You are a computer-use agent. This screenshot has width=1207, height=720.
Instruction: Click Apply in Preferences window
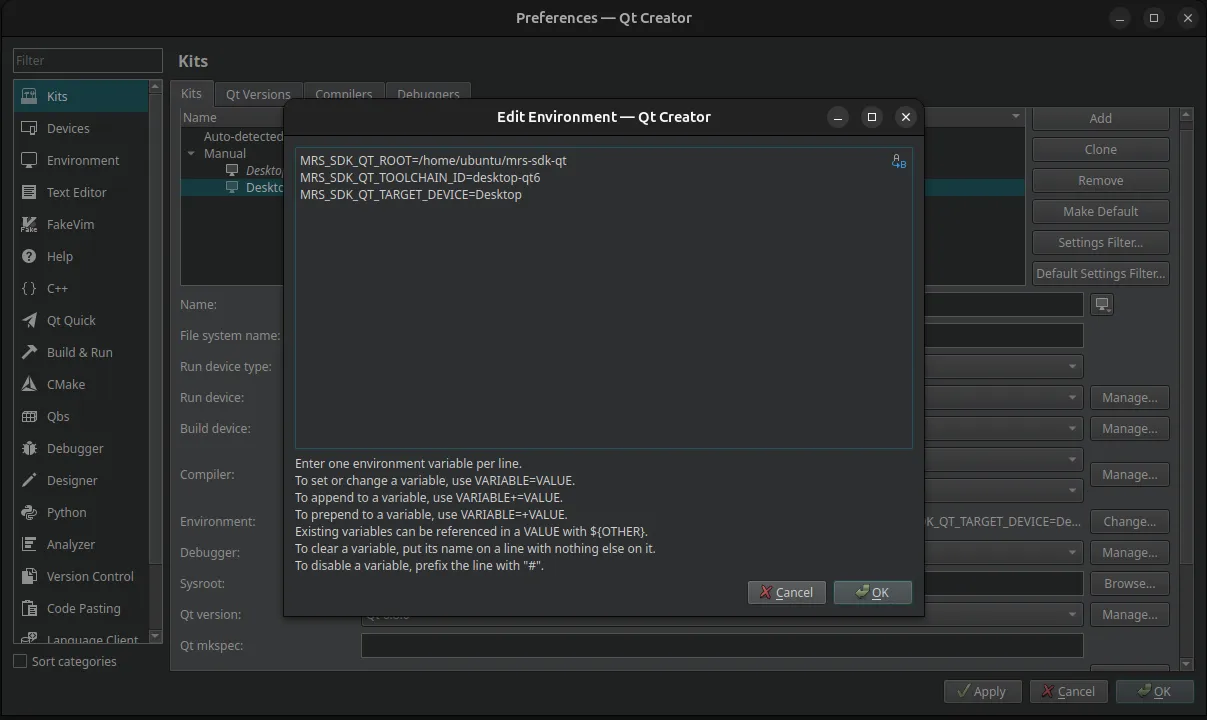pyautogui.click(x=982, y=691)
